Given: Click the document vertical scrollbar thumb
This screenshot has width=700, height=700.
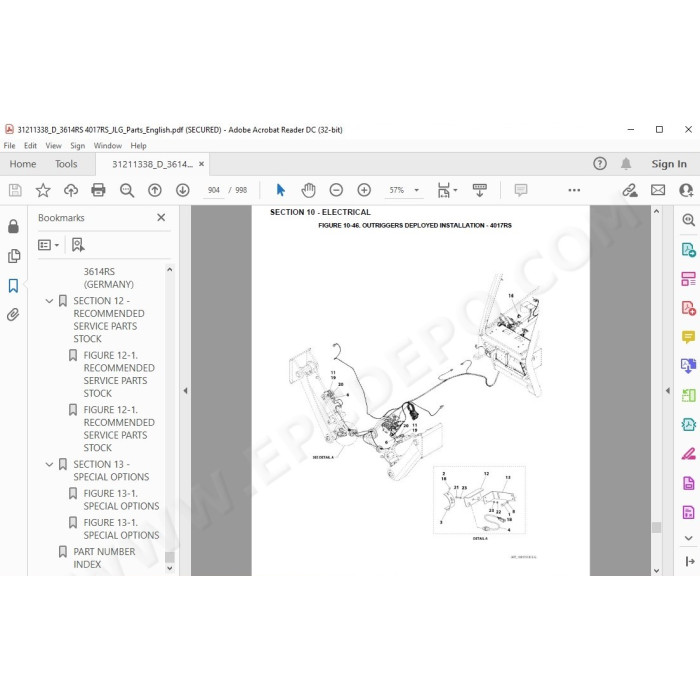Looking at the screenshot, I should [x=656, y=527].
